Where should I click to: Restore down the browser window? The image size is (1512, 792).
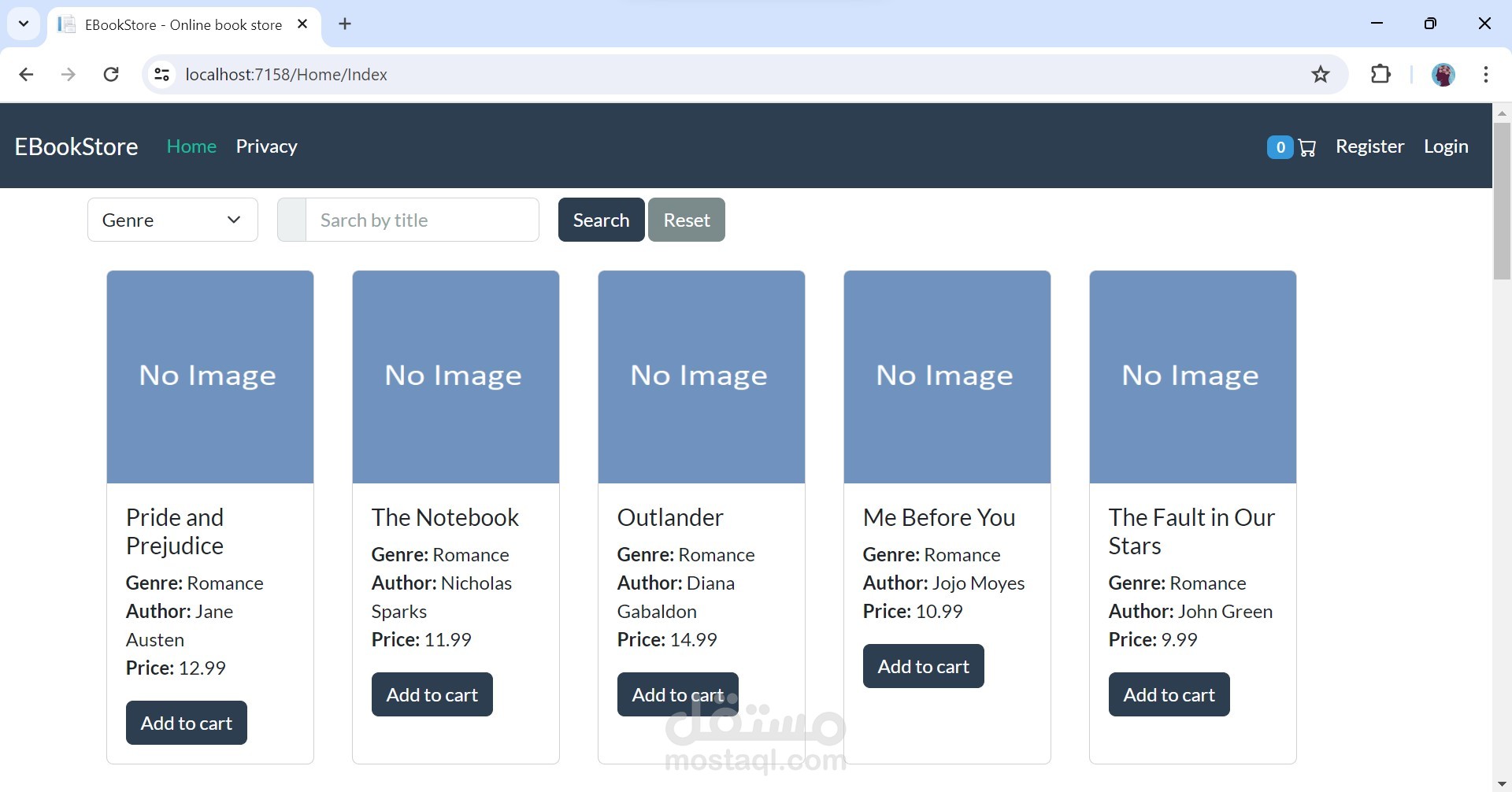click(x=1430, y=24)
